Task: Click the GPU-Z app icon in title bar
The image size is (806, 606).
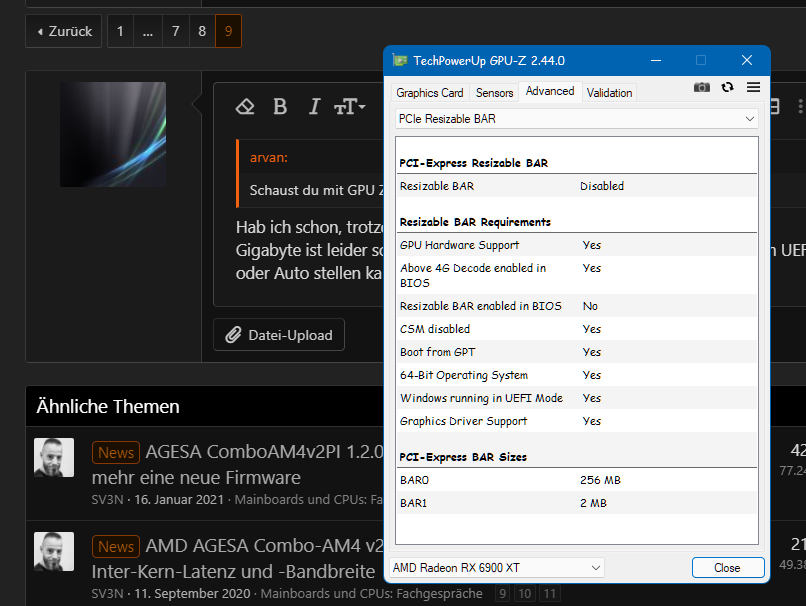Action: (x=400, y=60)
